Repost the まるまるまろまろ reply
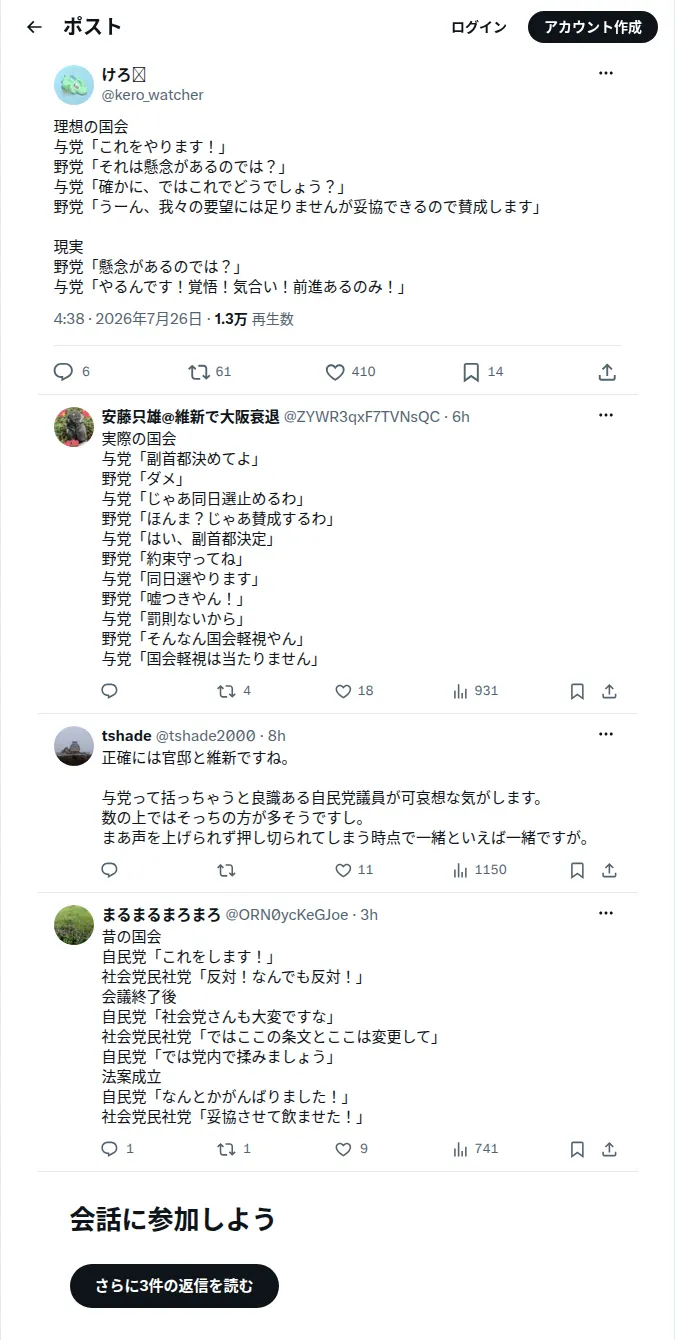 click(226, 1149)
